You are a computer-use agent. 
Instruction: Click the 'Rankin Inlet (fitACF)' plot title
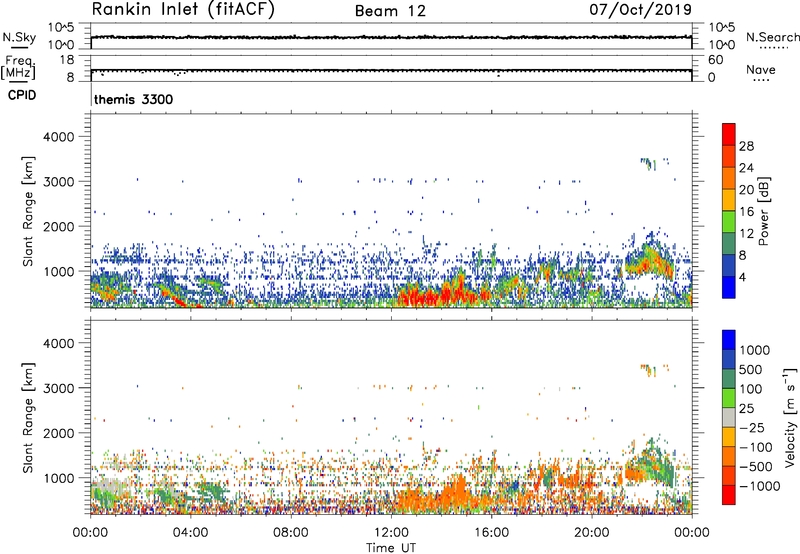pyautogui.click(x=183, y=10)
